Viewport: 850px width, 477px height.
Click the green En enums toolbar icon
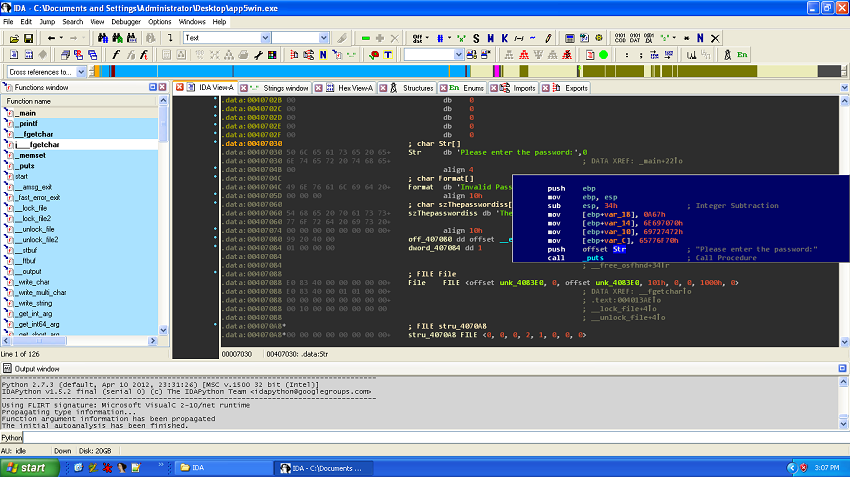pyautogui.click(x=742, y=55)
